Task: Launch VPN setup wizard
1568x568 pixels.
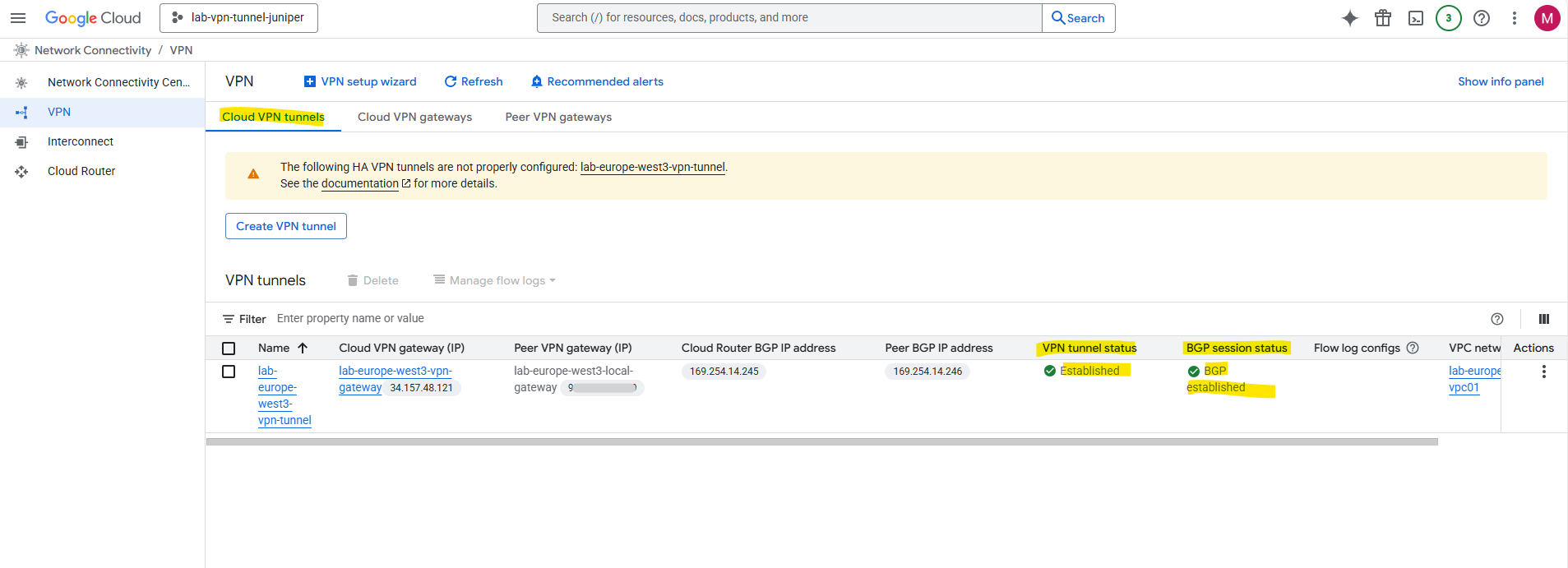Action: point(360,81)
